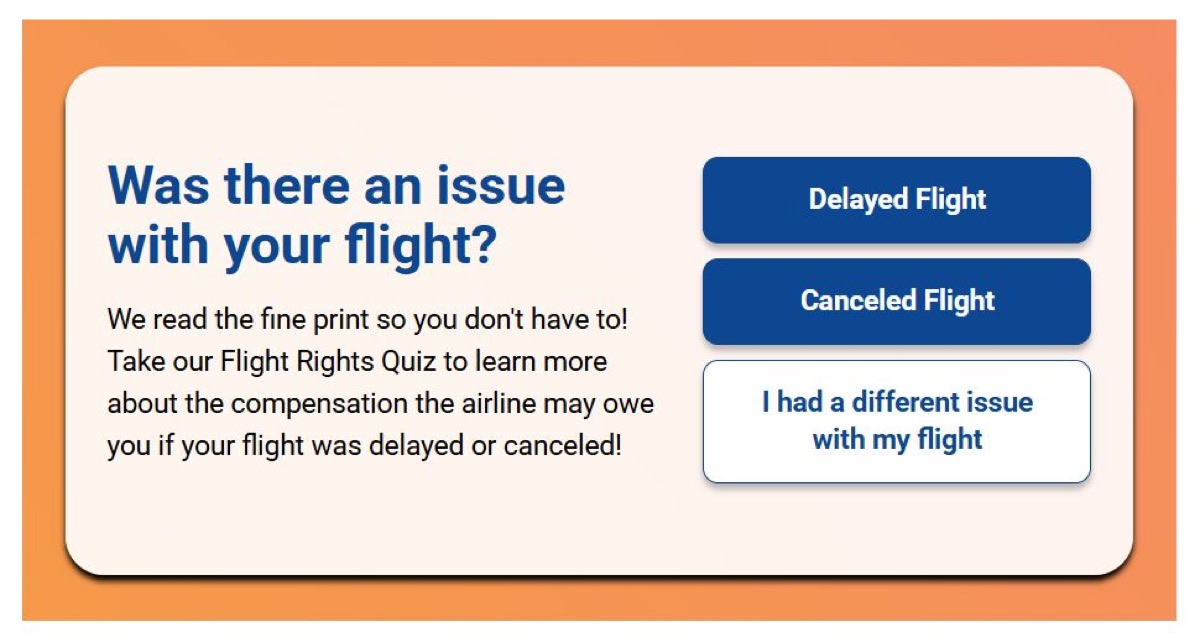Click "I had a different issue" line on the white button
Screen dimensions: 1200x644
click(897, 402)
